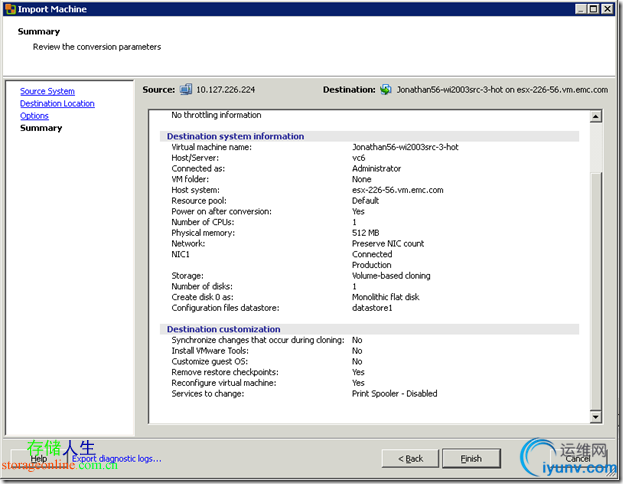Cancel the Import Machine wizard
Screen dimensions: 623x484
coord(578,459)
